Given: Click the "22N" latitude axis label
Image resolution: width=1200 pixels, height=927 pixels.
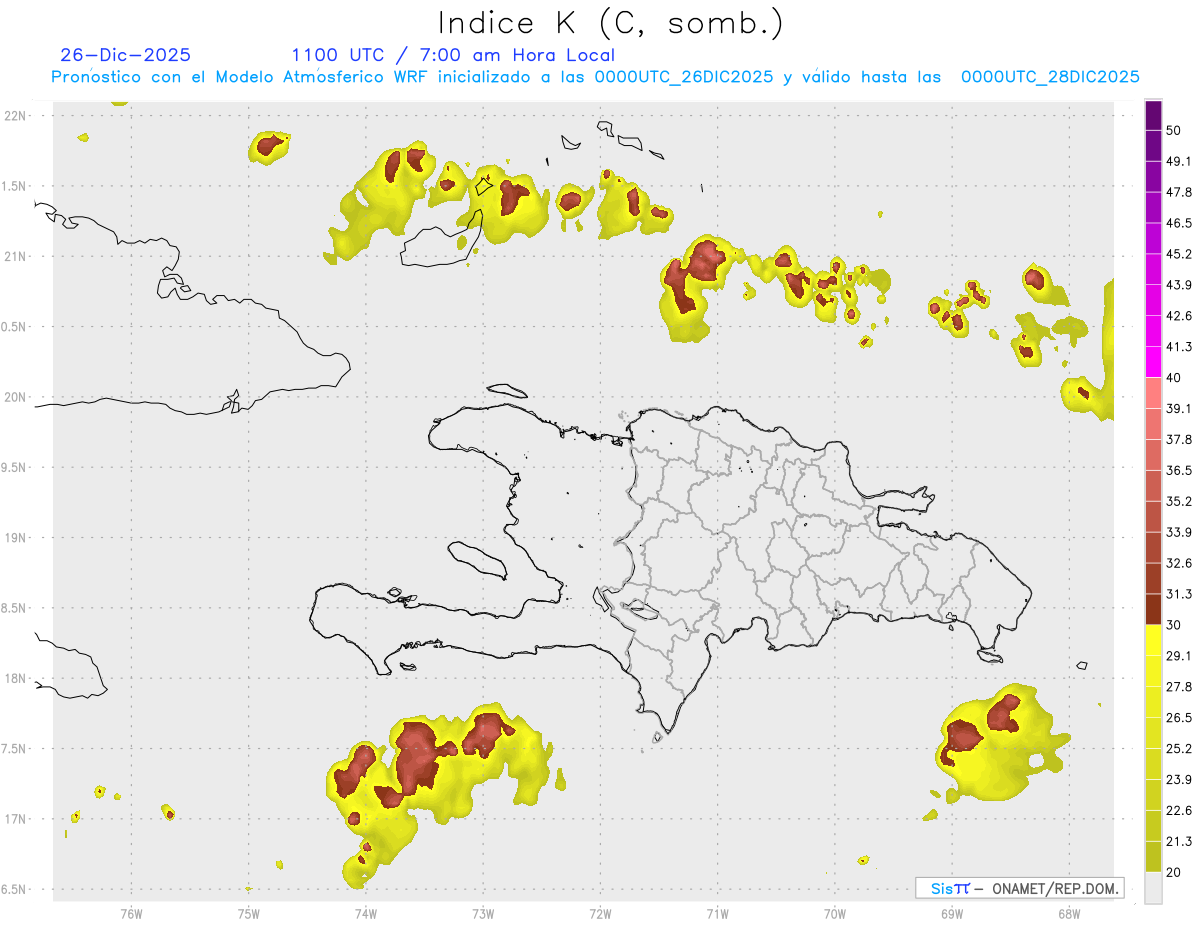Looking at the screenshot, I should pos(15,115).
